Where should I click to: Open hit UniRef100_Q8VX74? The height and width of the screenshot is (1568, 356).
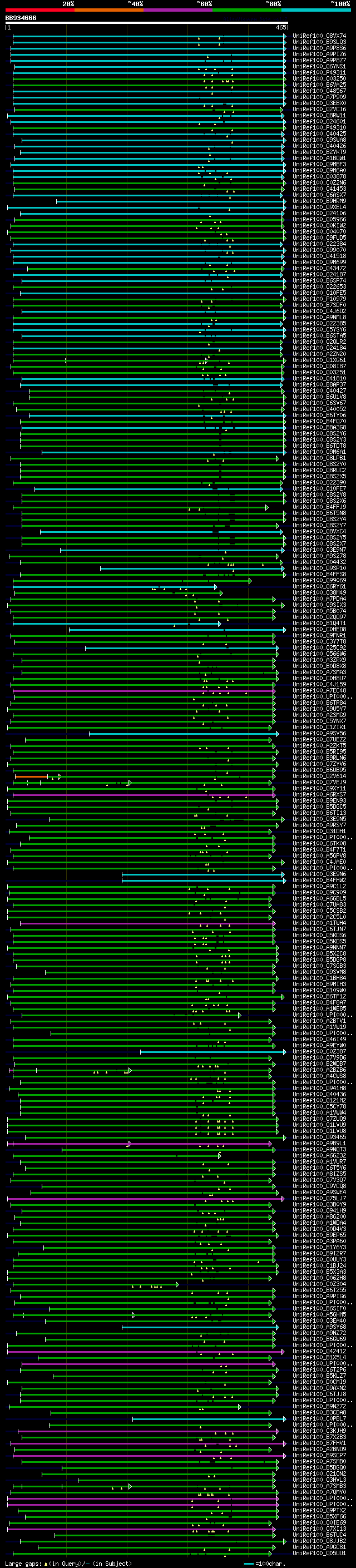[x=319, y=36]
